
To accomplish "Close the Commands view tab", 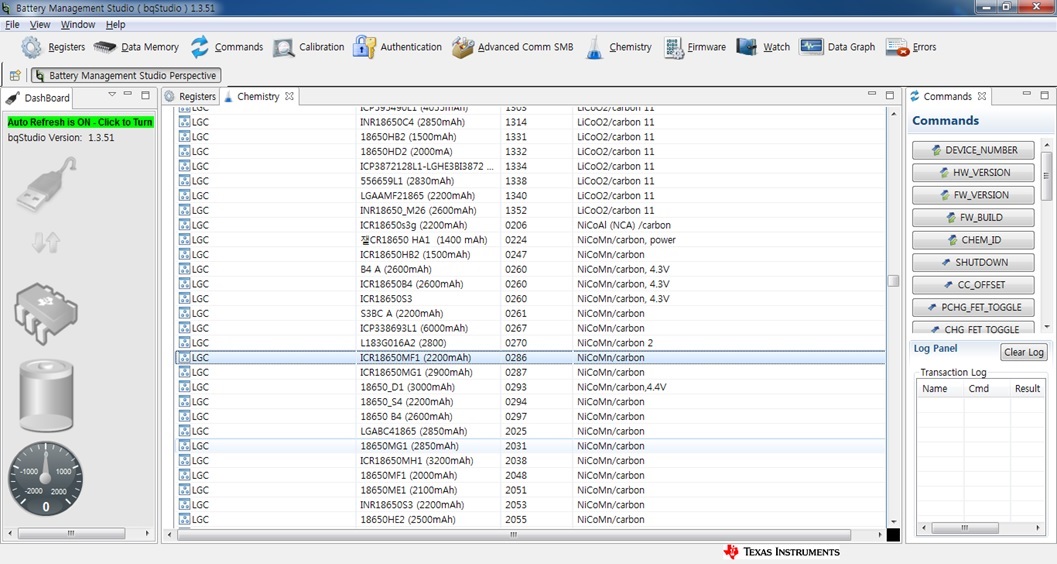I will [982, 96].
